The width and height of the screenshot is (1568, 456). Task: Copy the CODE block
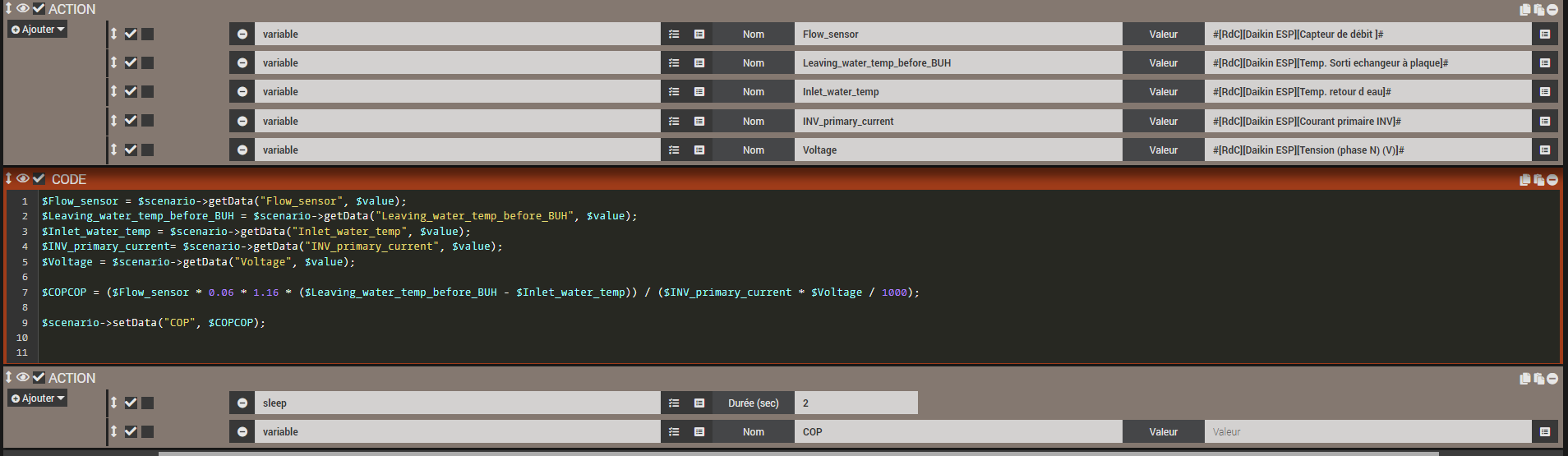click(1524, 180)
